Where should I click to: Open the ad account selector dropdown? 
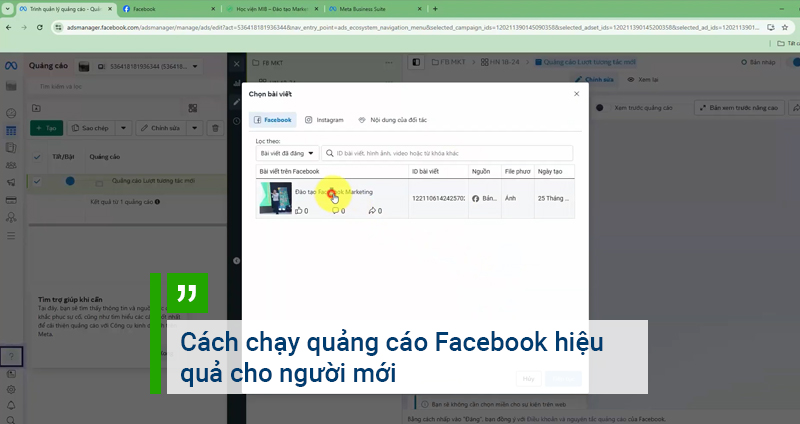[x=138, y=66]
